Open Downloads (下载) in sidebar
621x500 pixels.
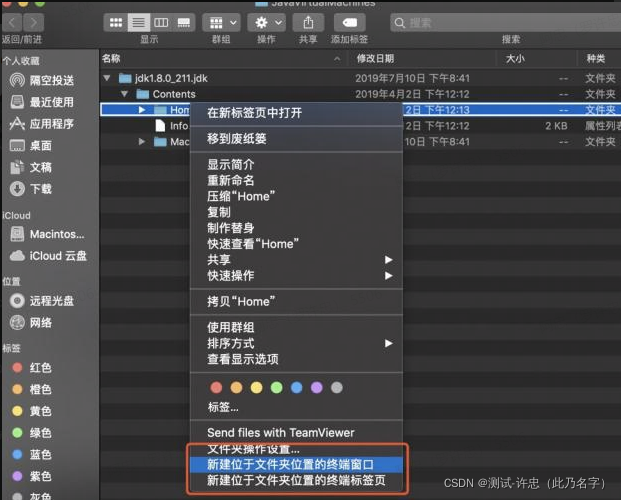[x=31, y=189]
